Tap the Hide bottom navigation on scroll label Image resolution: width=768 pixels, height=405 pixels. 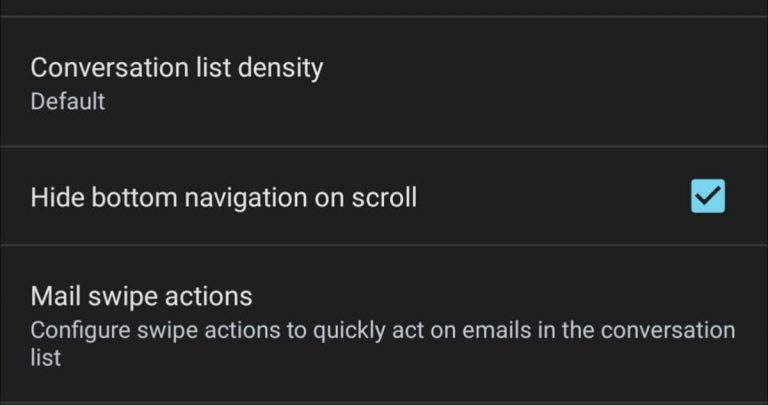pos(223,197)
